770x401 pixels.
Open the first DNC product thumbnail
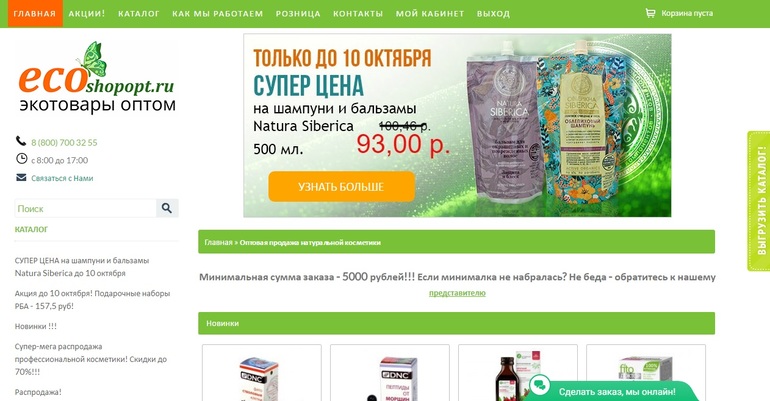[x=262, y=373]
